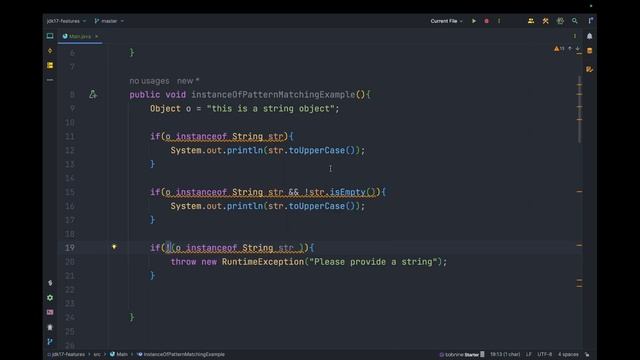The width and height of the screenshot is (640, 360).
Task: Open the Database tool window icon
Action: coord(589,51)
